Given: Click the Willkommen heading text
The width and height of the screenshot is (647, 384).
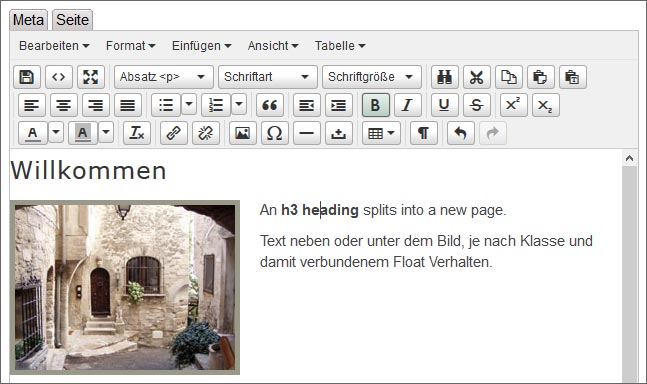Looking at the screenshot, I should [88, 170].
